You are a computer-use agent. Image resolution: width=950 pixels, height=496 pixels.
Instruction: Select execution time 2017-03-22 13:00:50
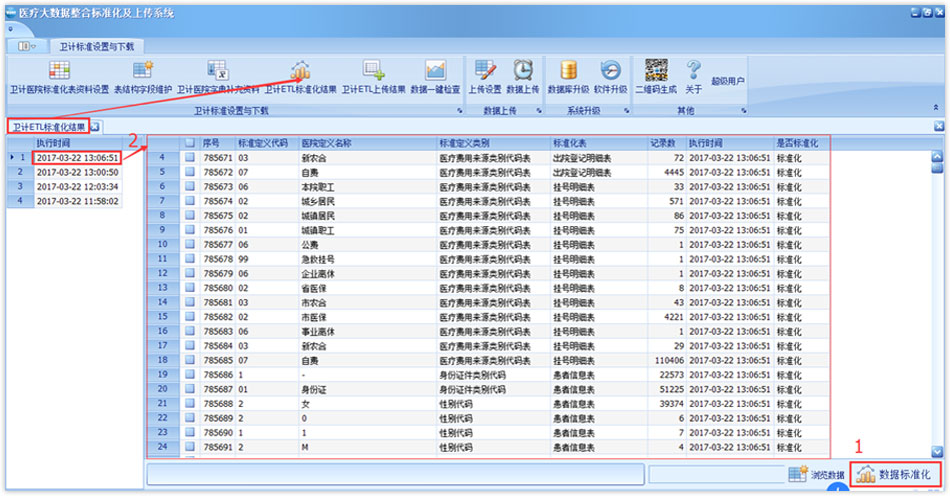click(77, 173)
